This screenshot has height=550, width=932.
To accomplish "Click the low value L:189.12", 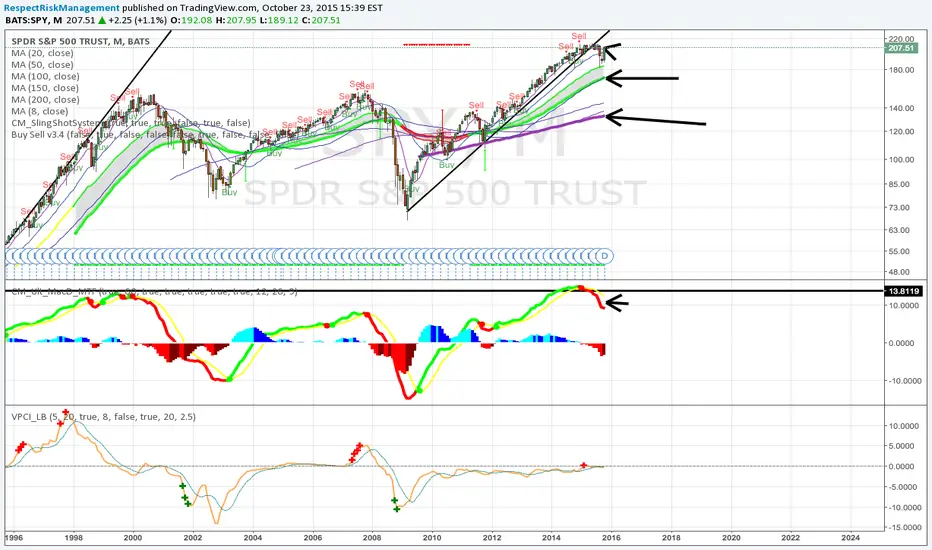I will click(x=279, y=20).
